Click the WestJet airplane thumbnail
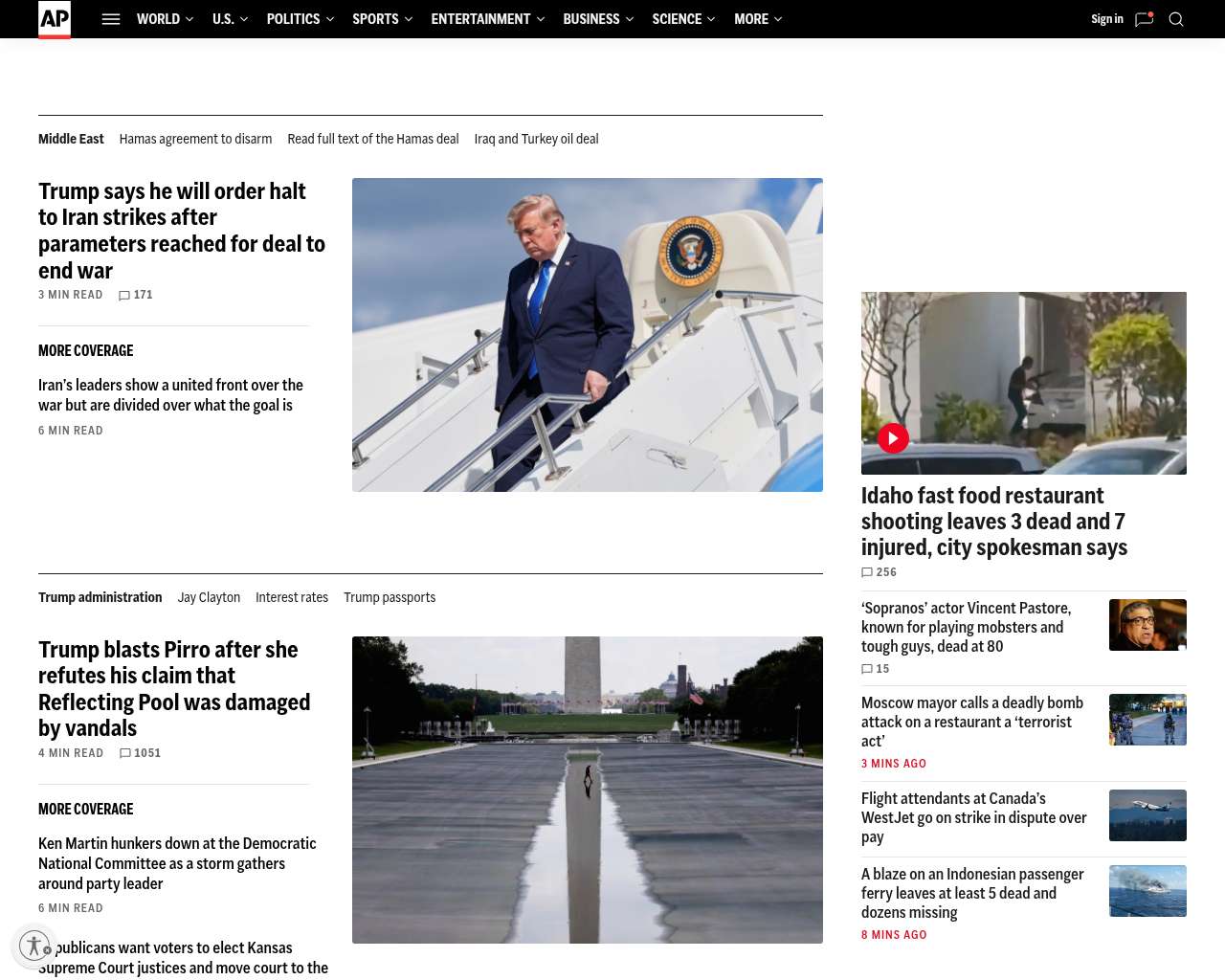This screenshot has width=1225, height=980. pyautogui.click(x=1147, y=815)
